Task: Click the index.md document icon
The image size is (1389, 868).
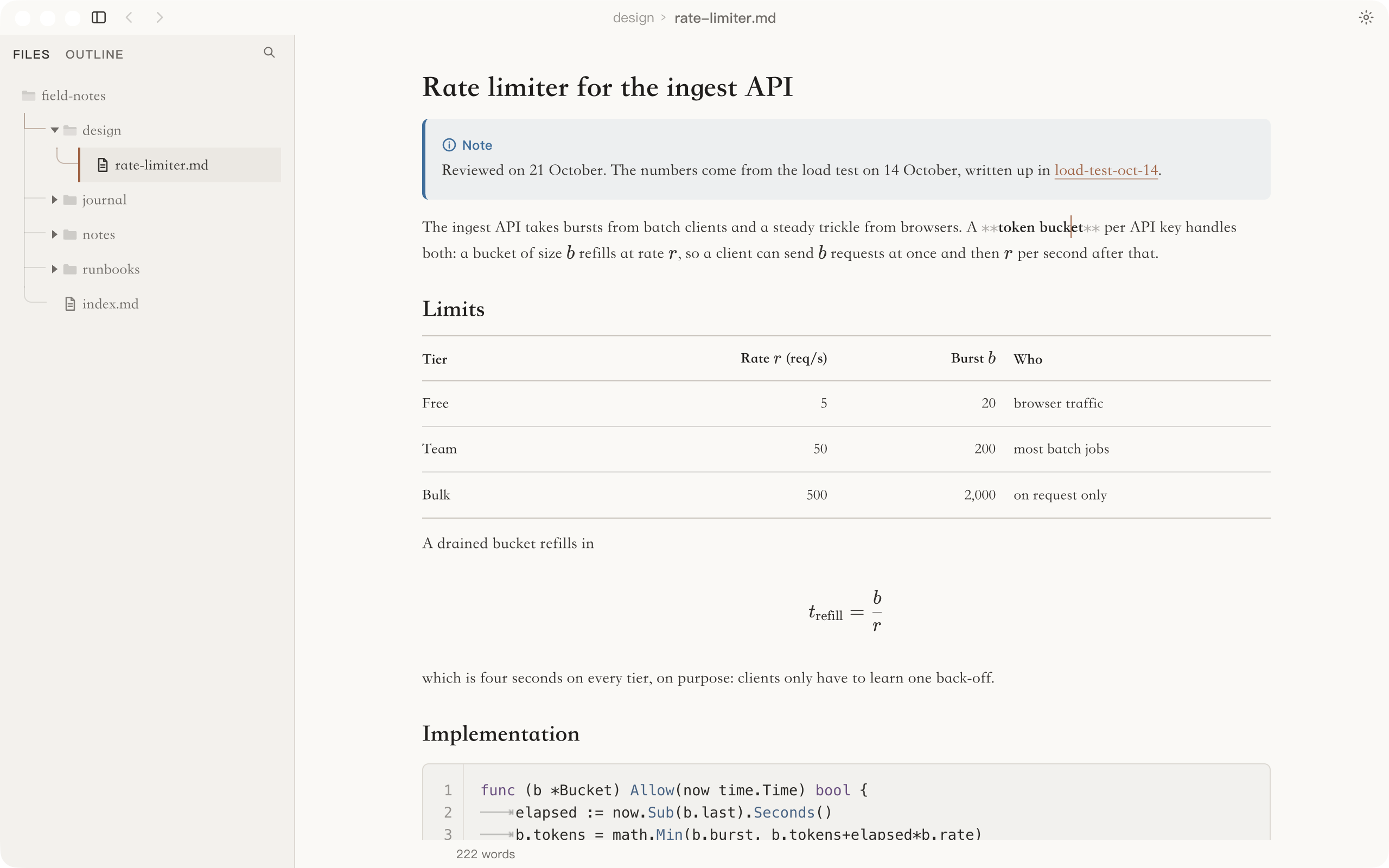Action: pyautogui.click(x=70, y=304)
